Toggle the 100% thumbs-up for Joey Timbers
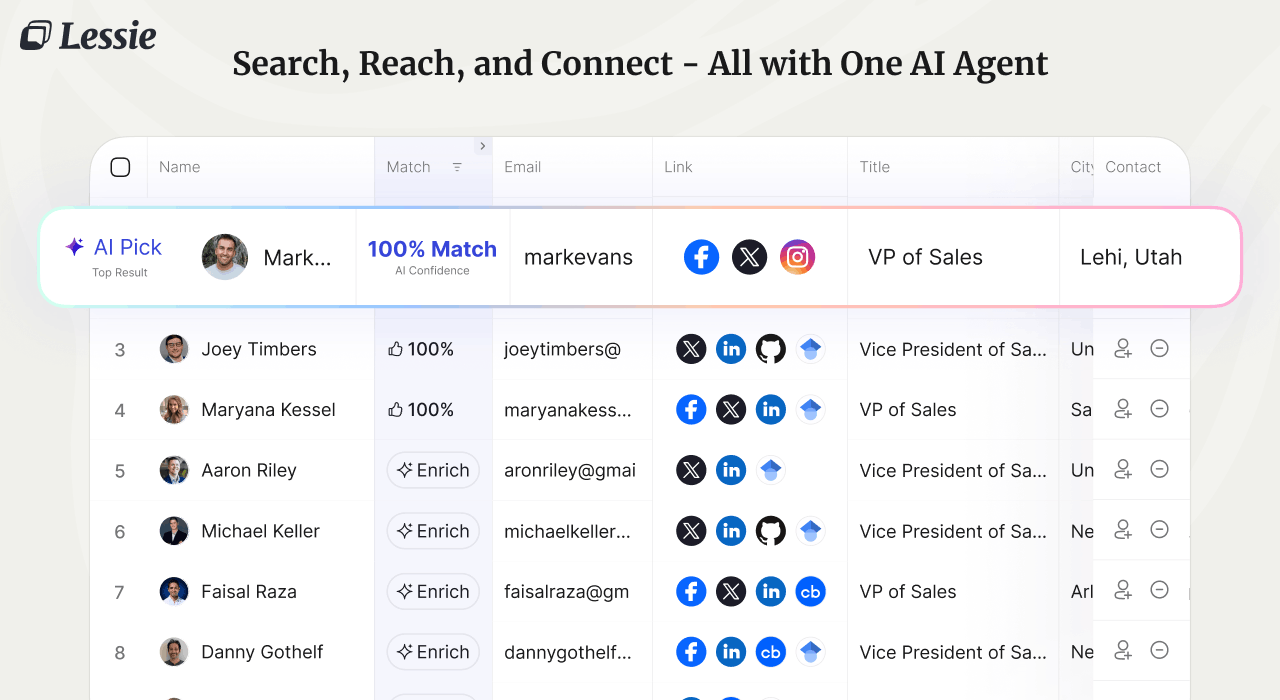The height and width of the screenshot is (700, 1280). click(x=421, y=349)
